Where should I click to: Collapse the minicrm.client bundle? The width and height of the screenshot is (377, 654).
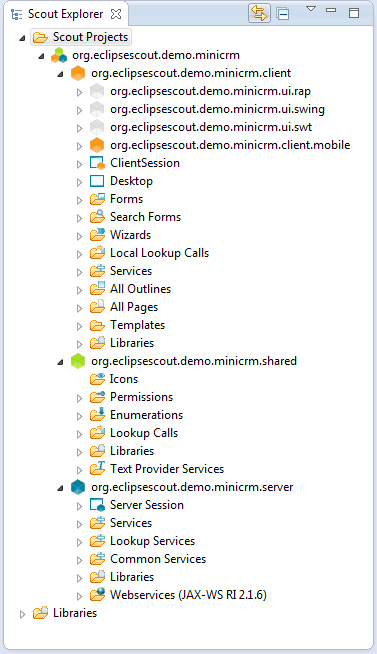(x=60, y=74)
